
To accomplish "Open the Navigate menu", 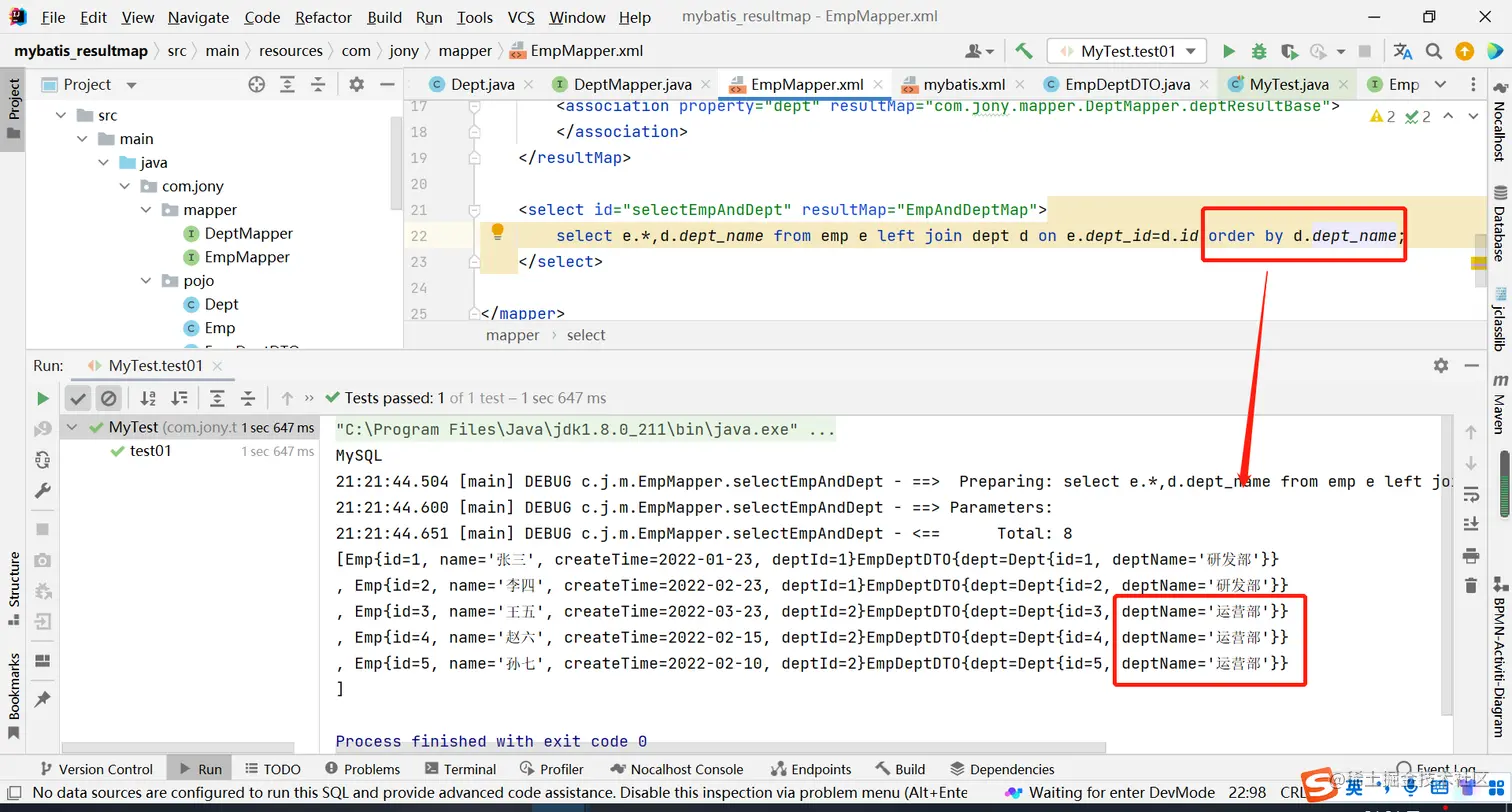I will pos(198,17).
